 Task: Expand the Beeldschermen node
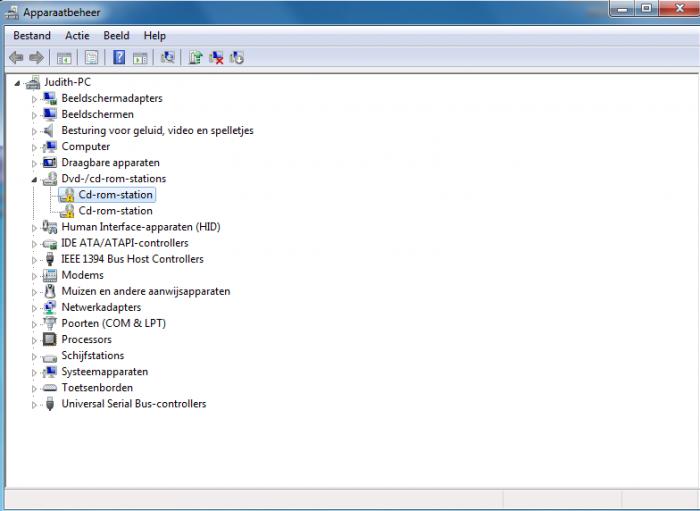tap(34, 115)
